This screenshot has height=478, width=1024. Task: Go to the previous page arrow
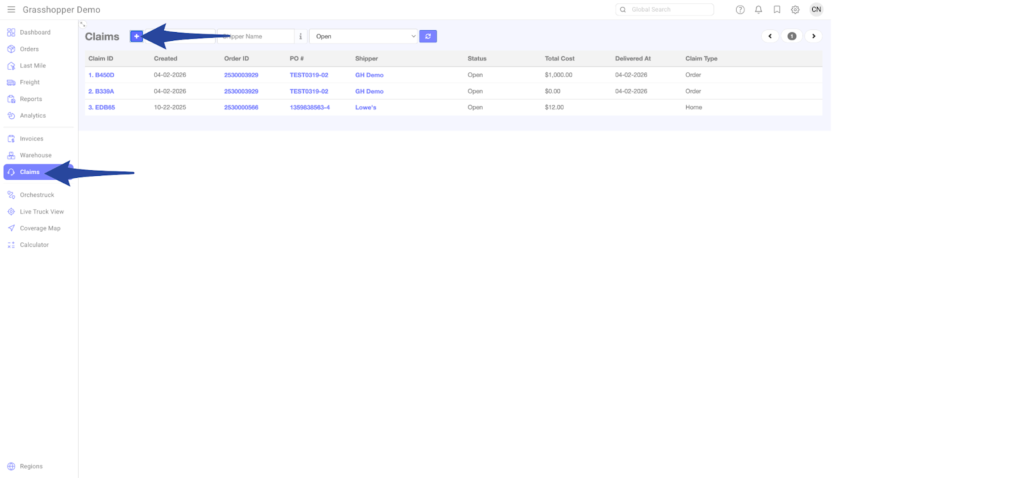[770, 36]
